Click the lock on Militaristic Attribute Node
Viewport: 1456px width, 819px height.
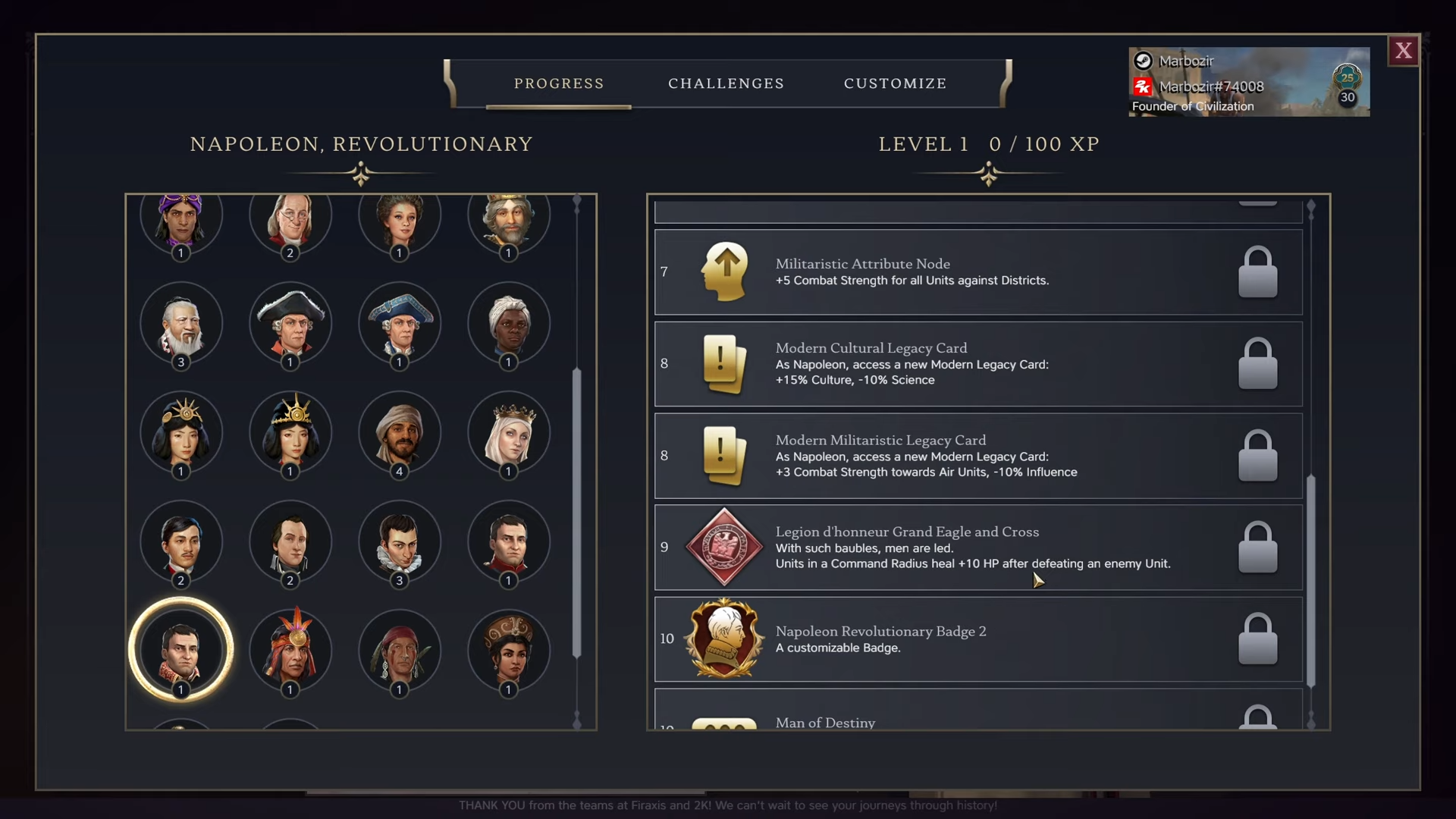pyautogui.click(x=1258, y=271)
